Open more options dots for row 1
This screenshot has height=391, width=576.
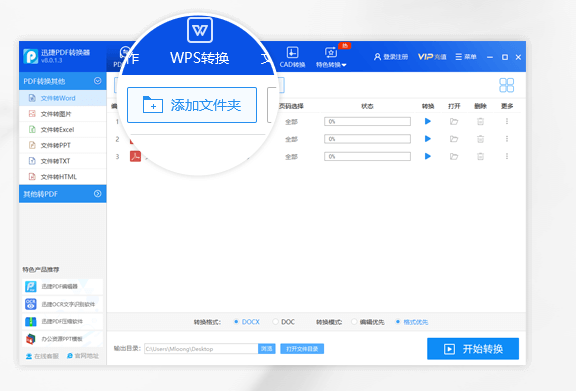507,121
